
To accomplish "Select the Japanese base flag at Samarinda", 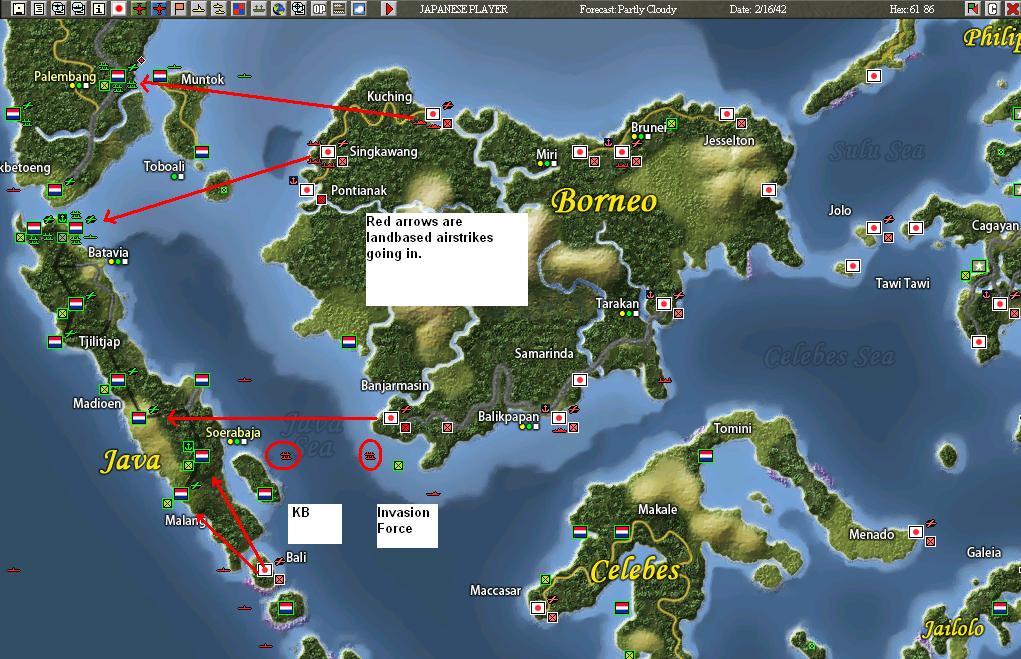I will click(580, 380).
